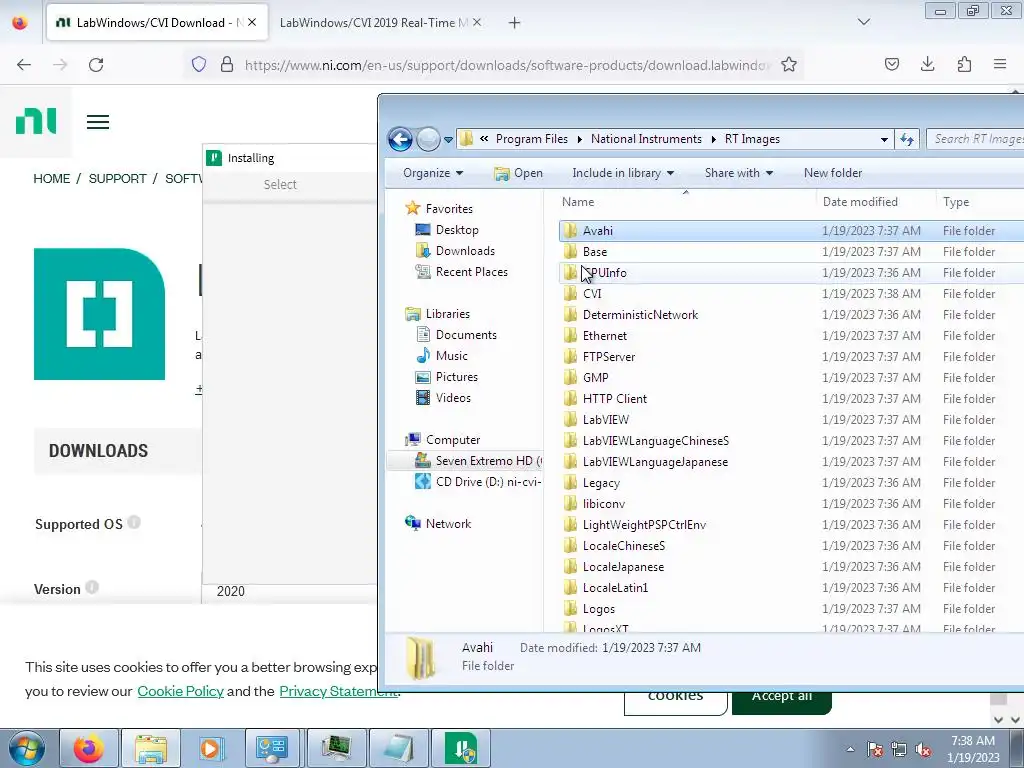The image size is (1024, 768).
Task: Reload the page in Firefox
Action: [96, 65]
